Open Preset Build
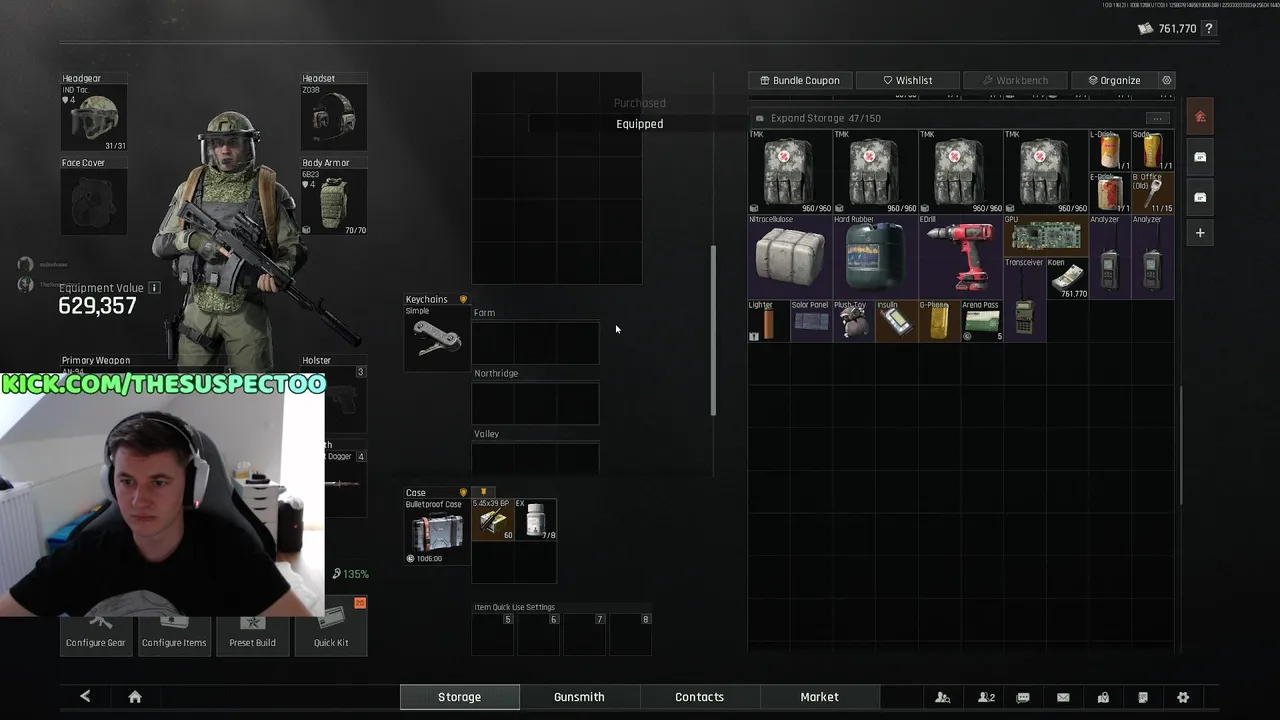1280x720 pixels. click(252, 634)
